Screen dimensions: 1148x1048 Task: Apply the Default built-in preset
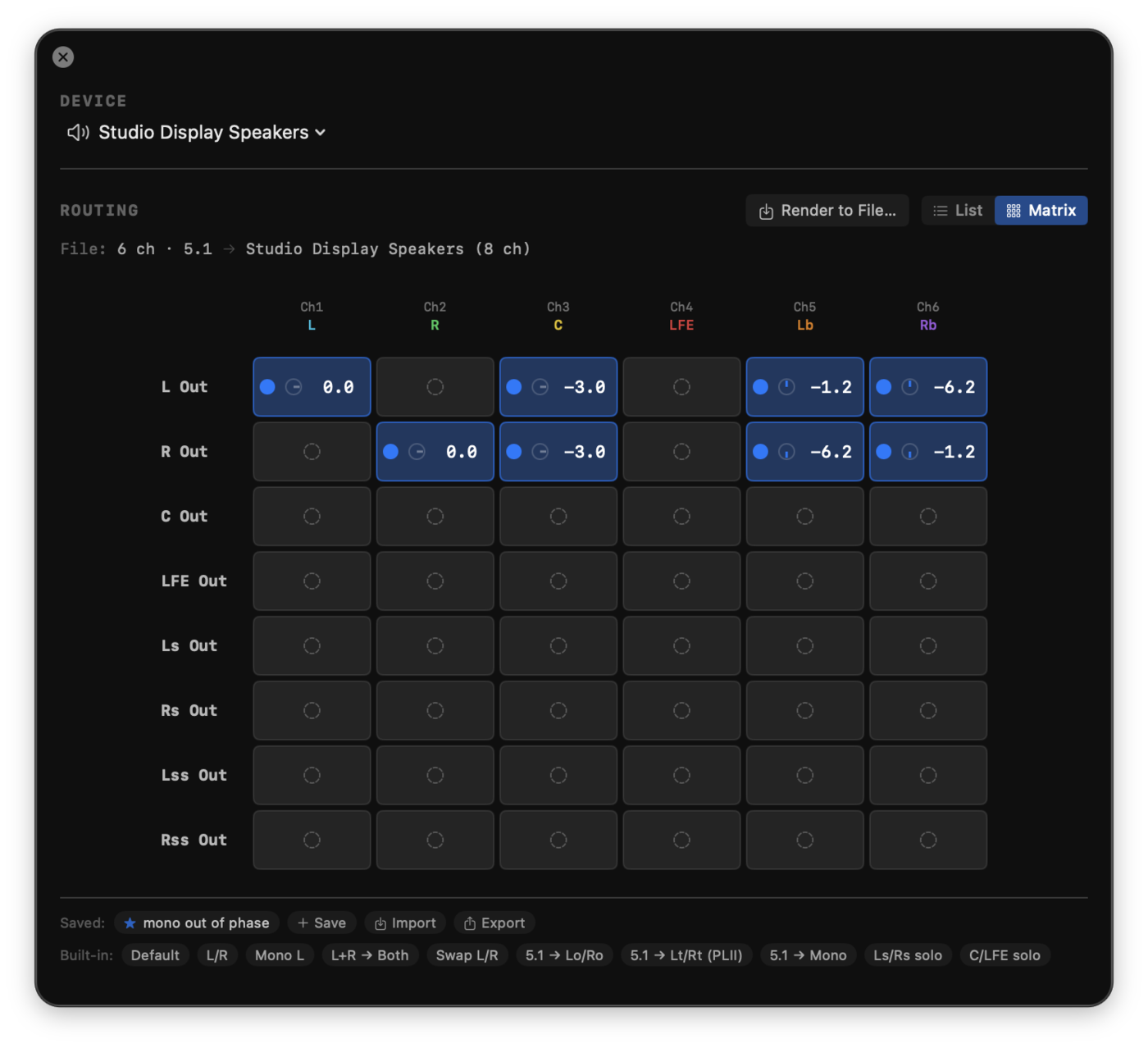[155, 955]
